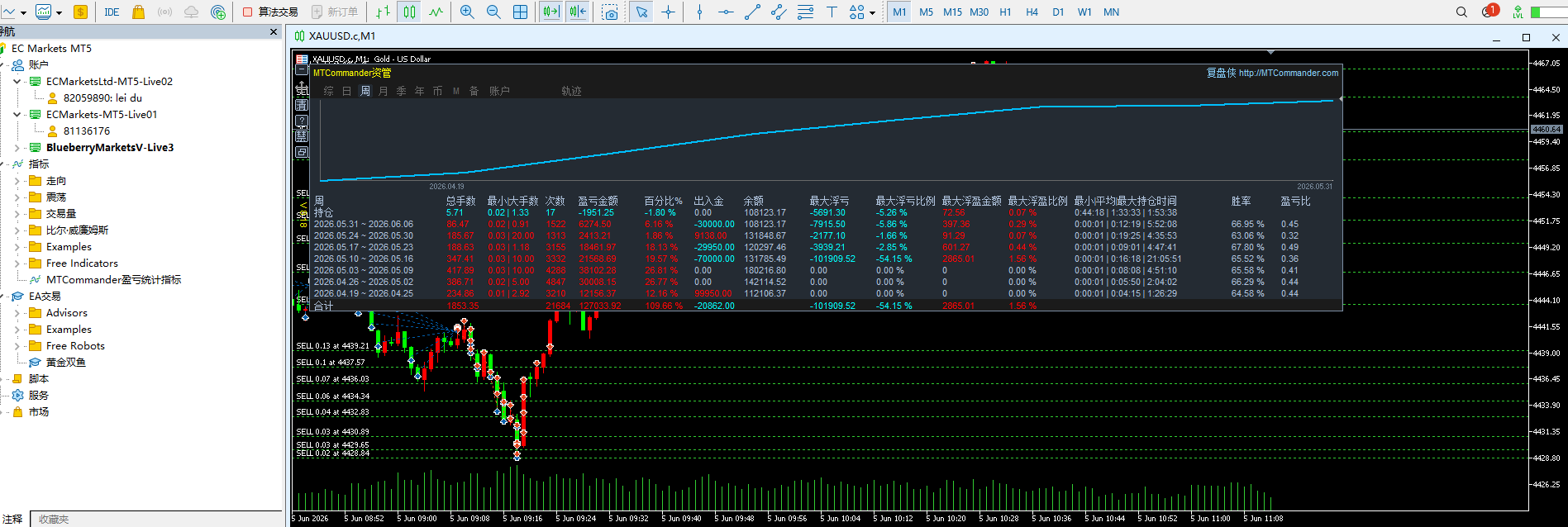Click the question mark help button on chart
The image size is (1568, 527).
pos(302,120)
